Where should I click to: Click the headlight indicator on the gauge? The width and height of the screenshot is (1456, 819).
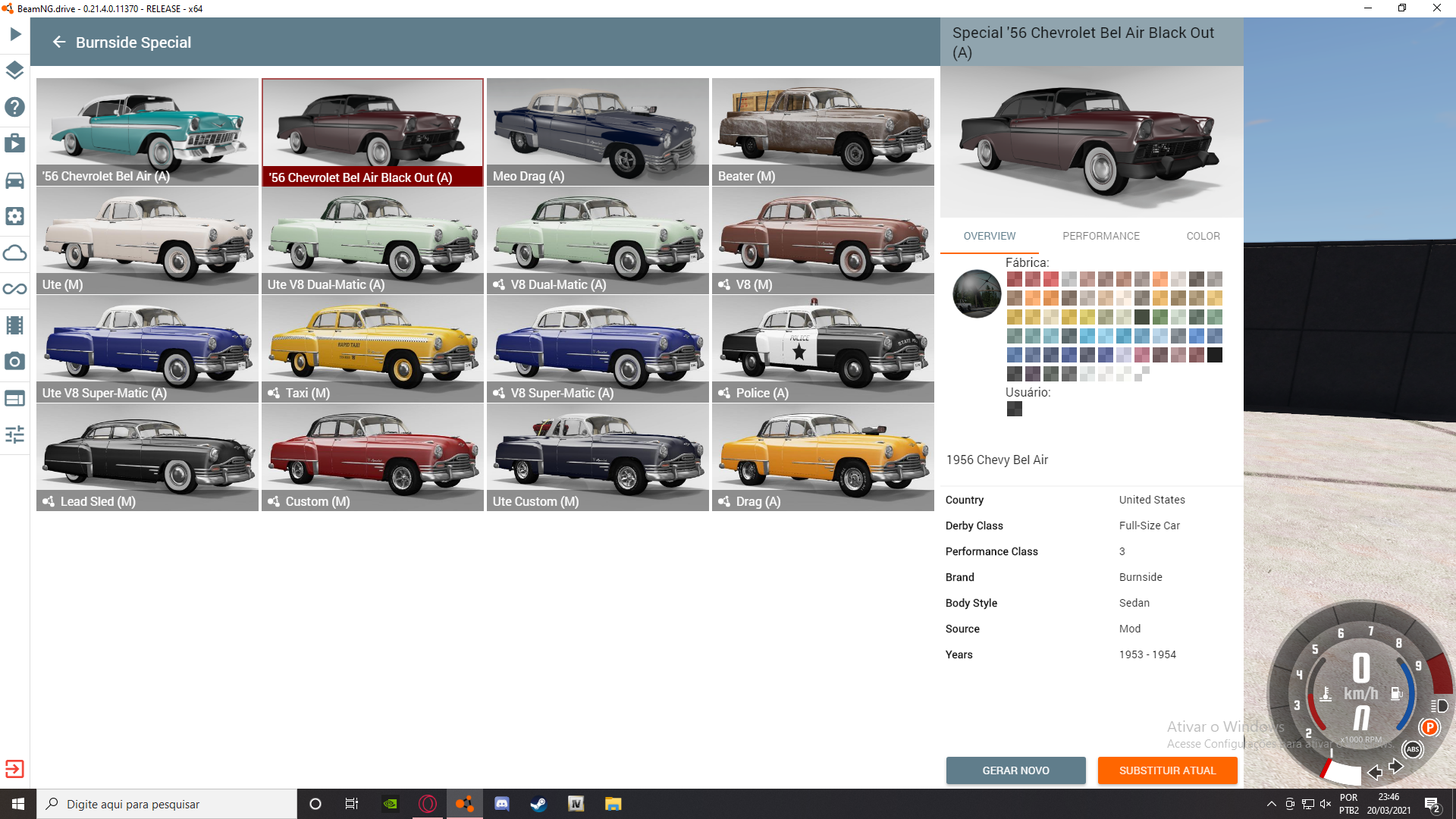click(1439, 706)
